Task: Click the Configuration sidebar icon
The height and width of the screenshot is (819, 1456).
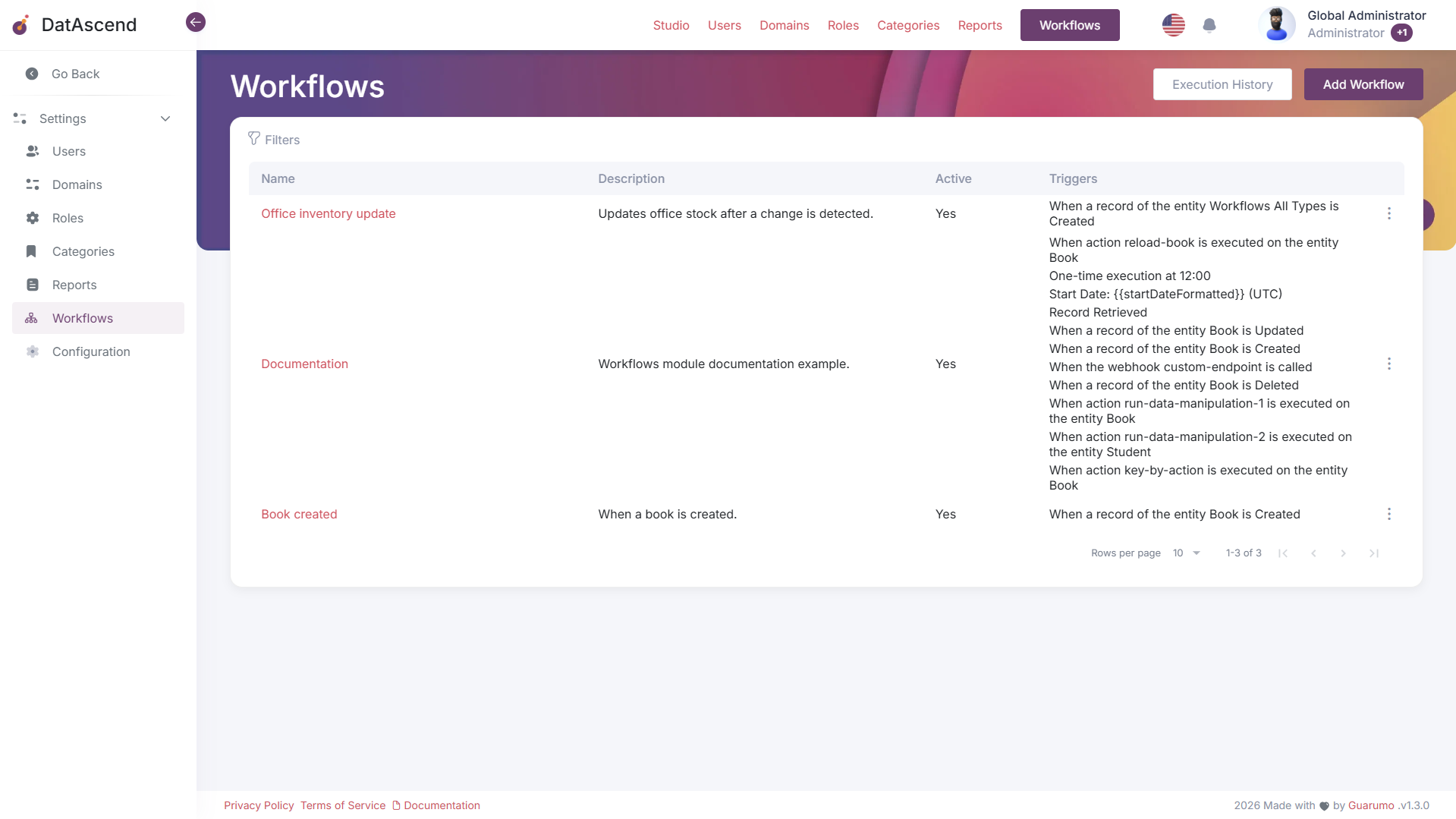Action: (33, 351)
